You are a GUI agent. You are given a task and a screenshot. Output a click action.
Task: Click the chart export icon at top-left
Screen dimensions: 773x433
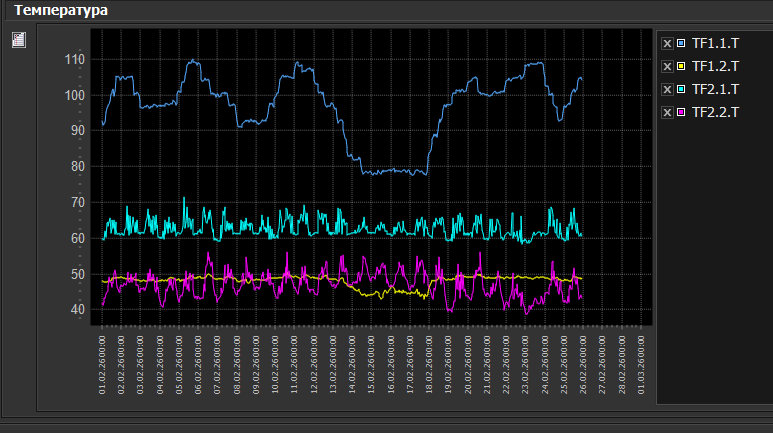click(18, 40)
